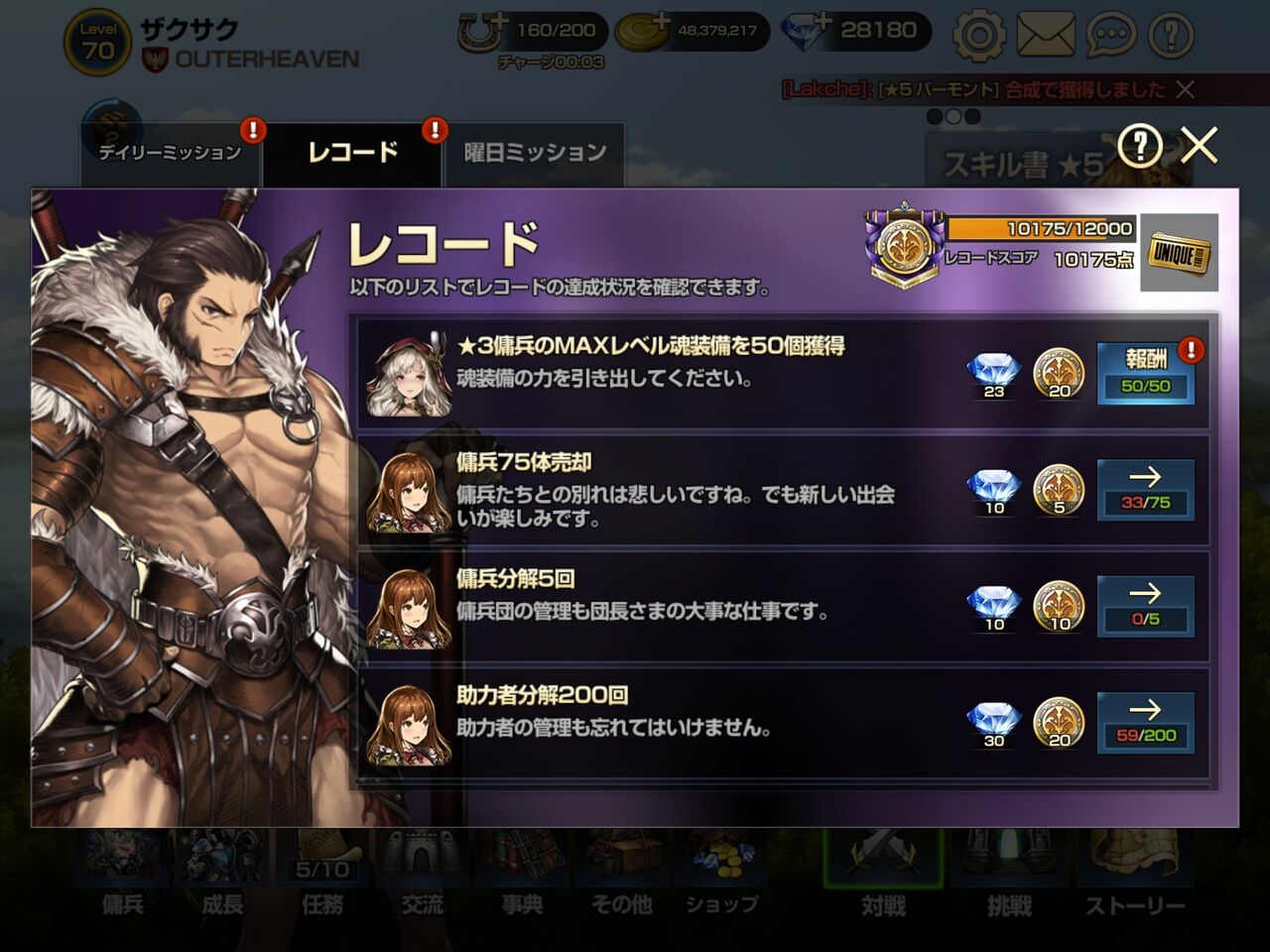The width and height of the screenshot is (1270, 952).
Task: Claim the 報酬 50/50 reward button
Action: pyautogui.click(x=1145, y=374)
